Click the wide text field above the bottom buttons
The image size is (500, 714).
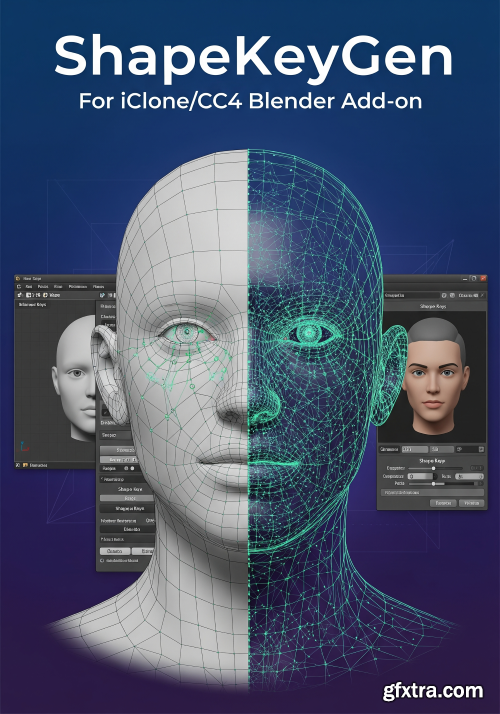pyautogui.click(x=432, y=493)
